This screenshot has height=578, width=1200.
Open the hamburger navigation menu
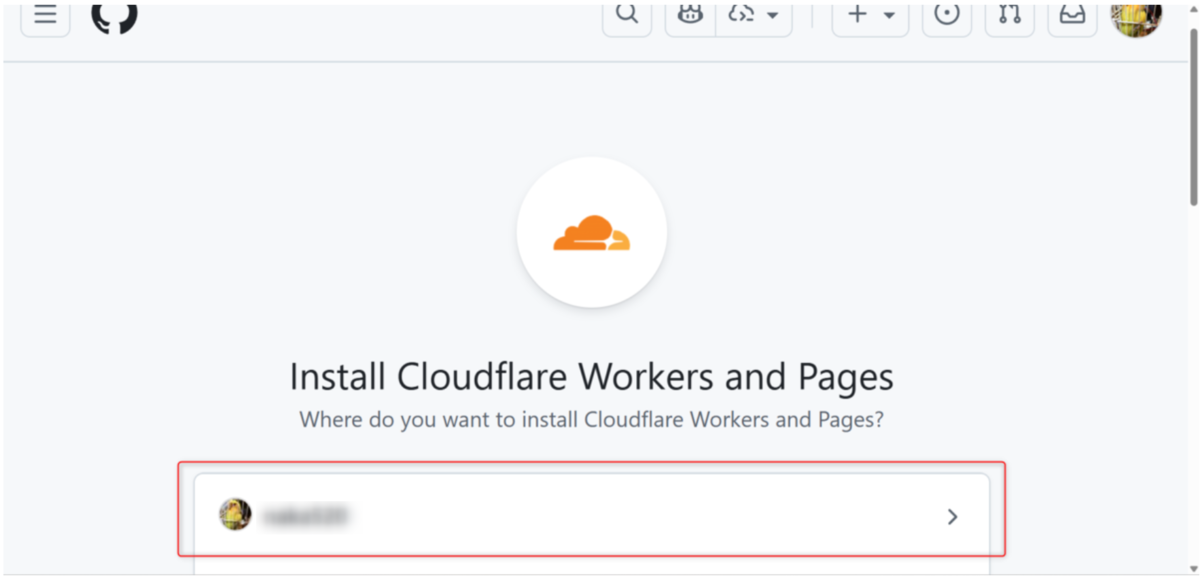(45, 16)
